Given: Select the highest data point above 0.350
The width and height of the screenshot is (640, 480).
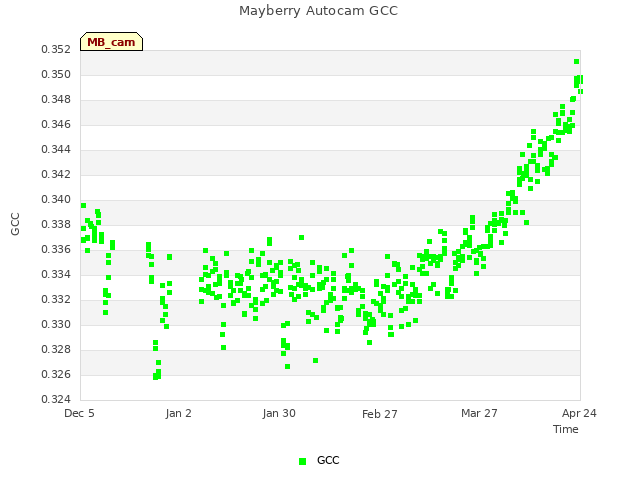Looking at the screenshot, I should (576, 62).
